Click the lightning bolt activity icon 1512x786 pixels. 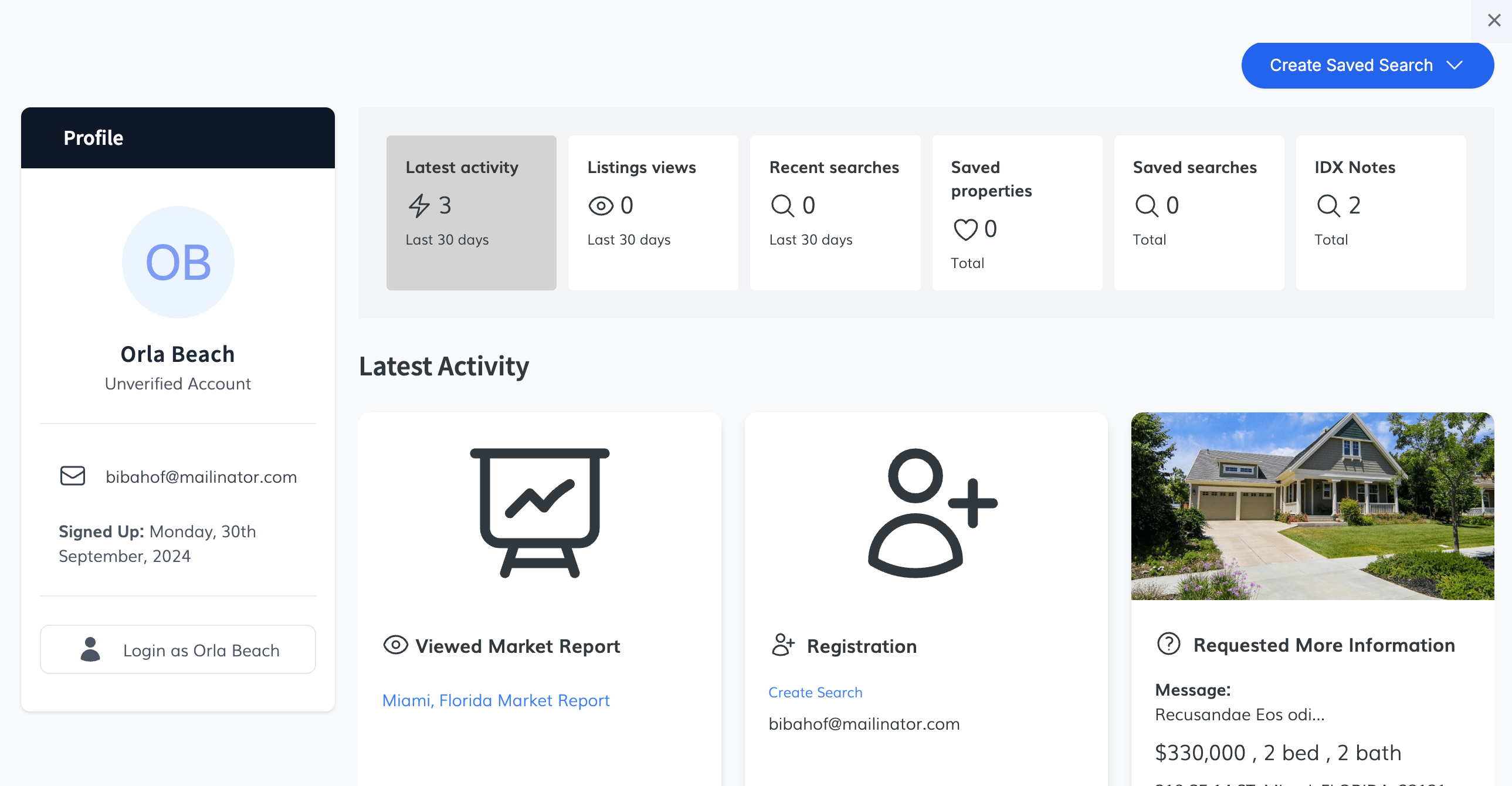pos(419,205)
